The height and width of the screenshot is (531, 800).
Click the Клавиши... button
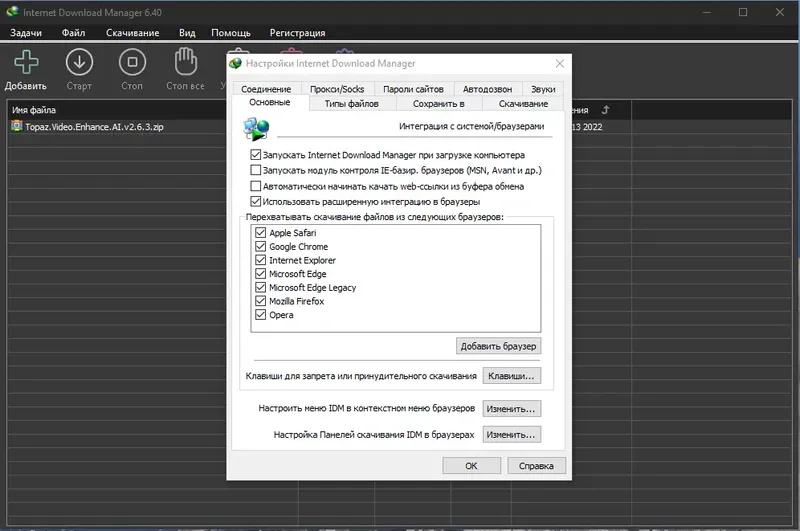(511, 376)
